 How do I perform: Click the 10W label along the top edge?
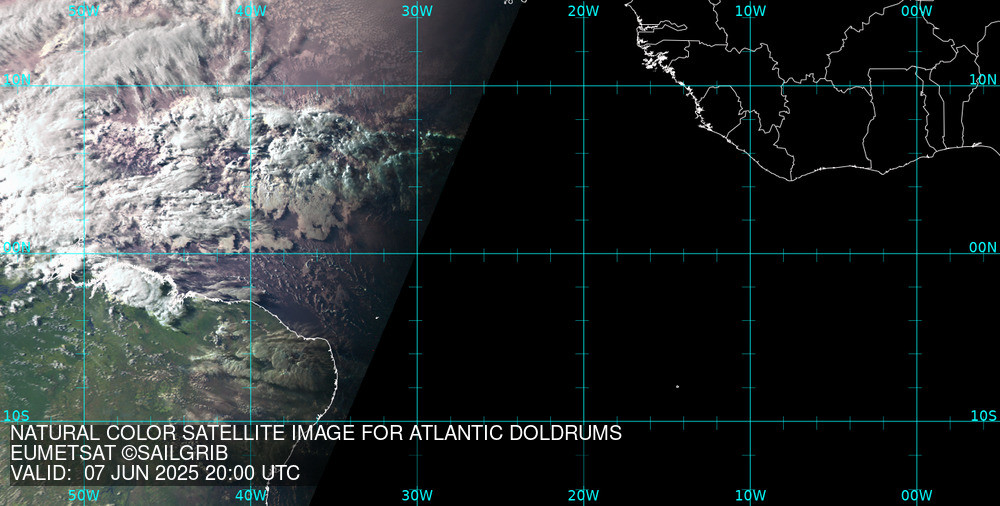coord(750,11)
